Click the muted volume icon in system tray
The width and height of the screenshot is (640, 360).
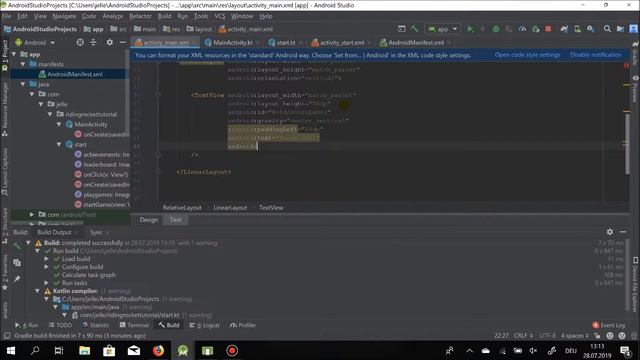pos(533,351)
